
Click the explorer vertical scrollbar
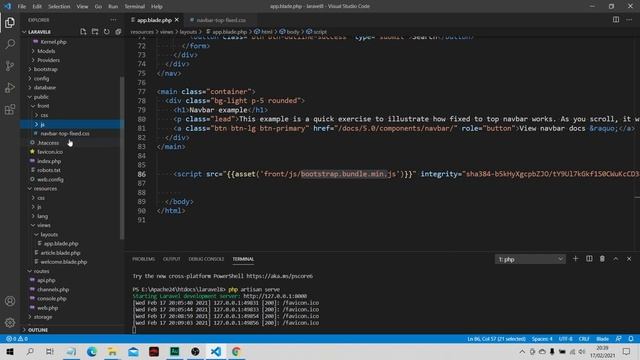122,158
